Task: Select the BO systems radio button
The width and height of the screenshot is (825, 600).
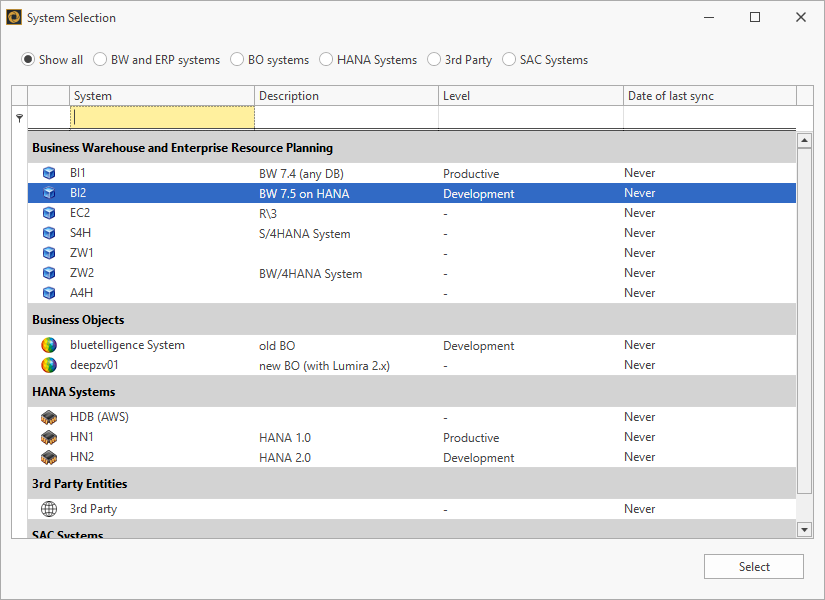Action: pos(236,60)
